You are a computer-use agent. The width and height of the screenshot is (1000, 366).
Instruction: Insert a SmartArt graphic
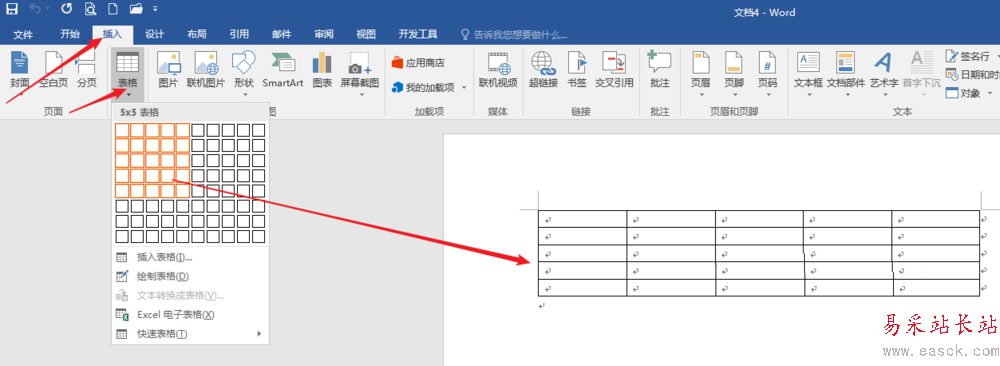pos(283,70)
